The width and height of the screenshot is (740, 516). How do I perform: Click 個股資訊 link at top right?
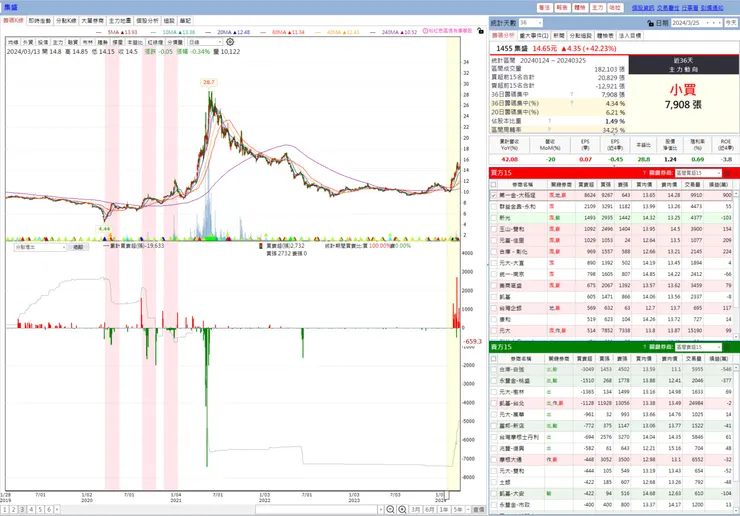643,8
